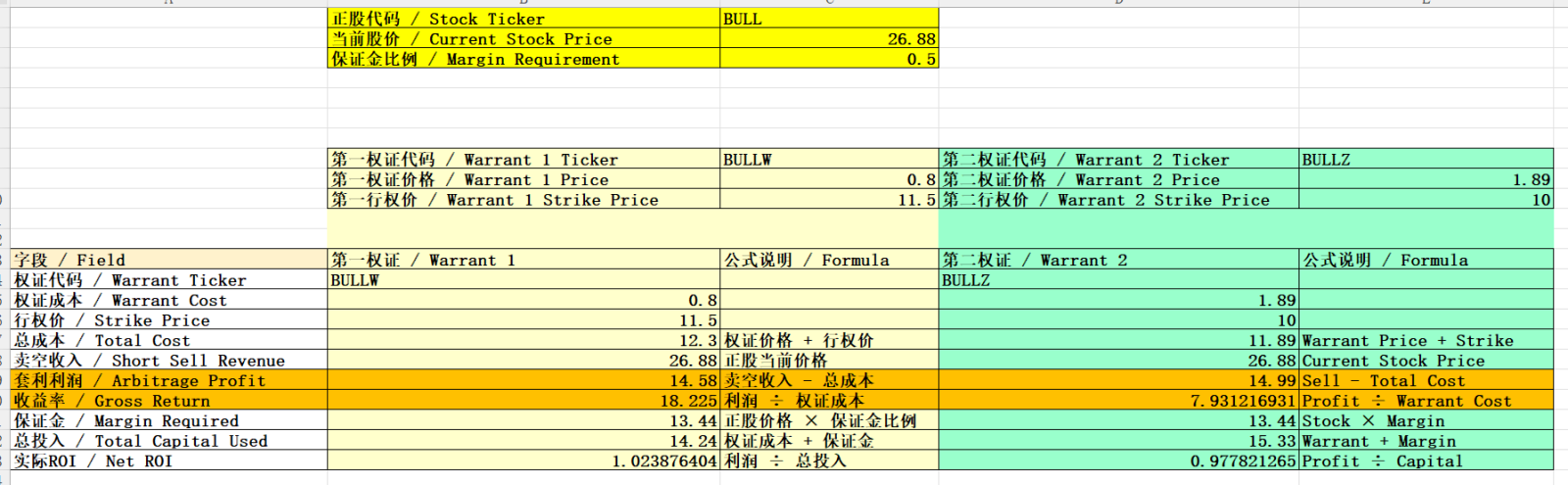Click the BULLW value beside Warrant 1 Ticker
Image resolution: width=1568 pixels, height=485 pixels.
[x=829, y=160]
